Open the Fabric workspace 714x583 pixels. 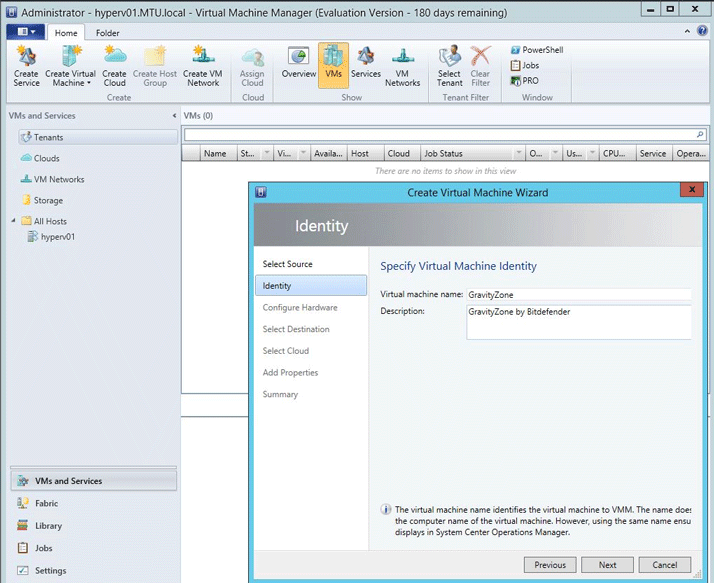(47, 503)
